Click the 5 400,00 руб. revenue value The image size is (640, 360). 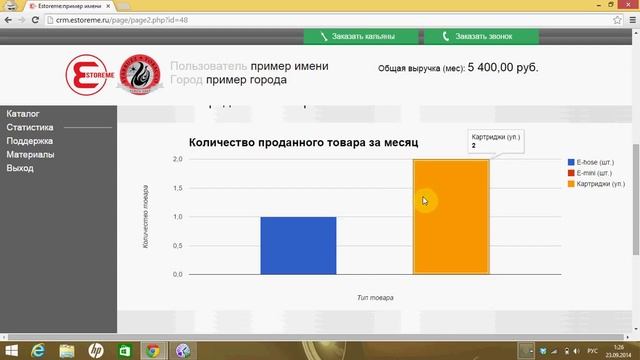(503, 67)
